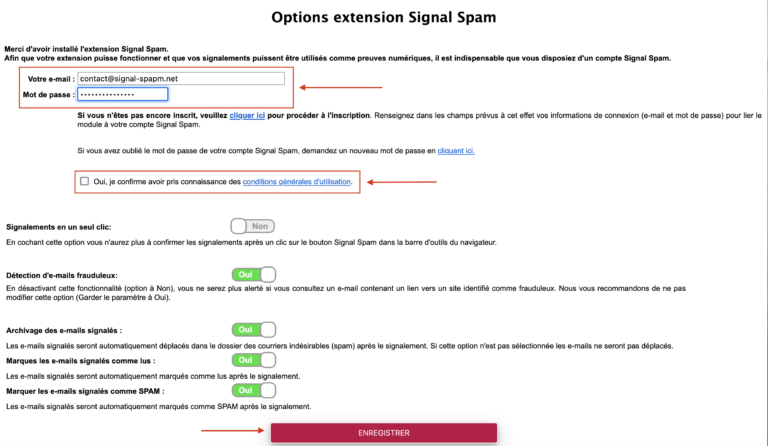Select the 'Signalements en un seul clic:' heading
Screen dimensions: 768x446
[x=58, y=227]
